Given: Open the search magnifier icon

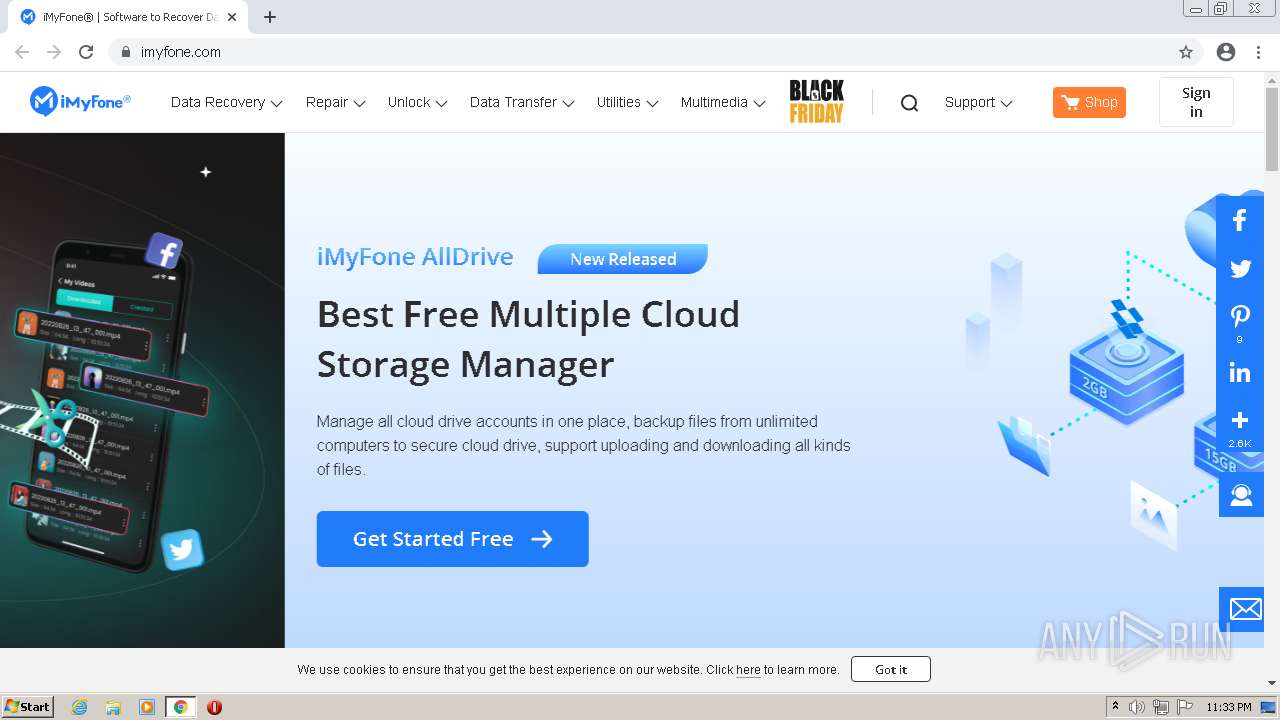Looking at the screenshot, I should coord(909,103).
